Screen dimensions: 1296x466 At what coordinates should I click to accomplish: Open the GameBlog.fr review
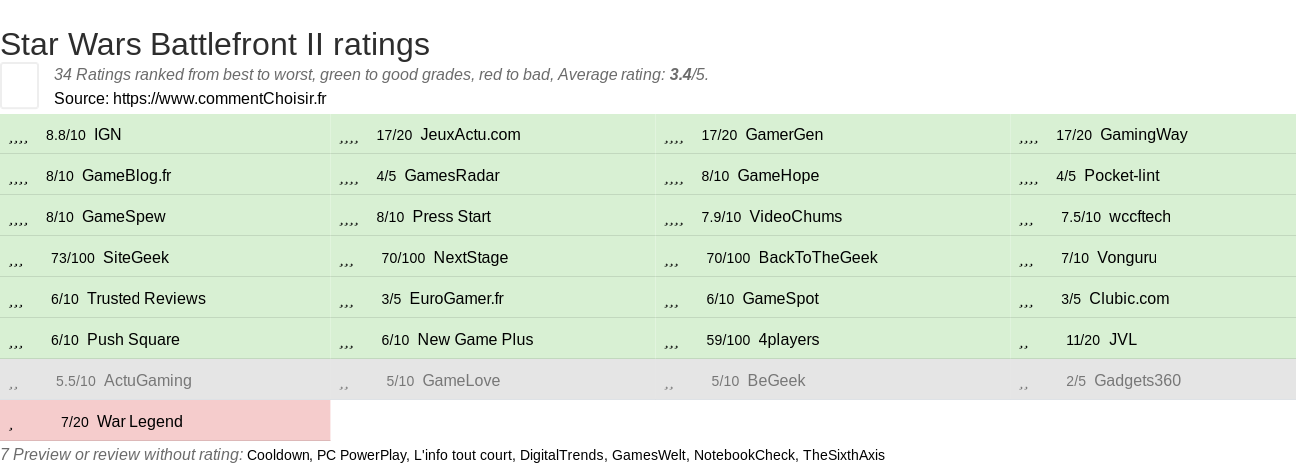pyautogui.click(x=126, y=176)
